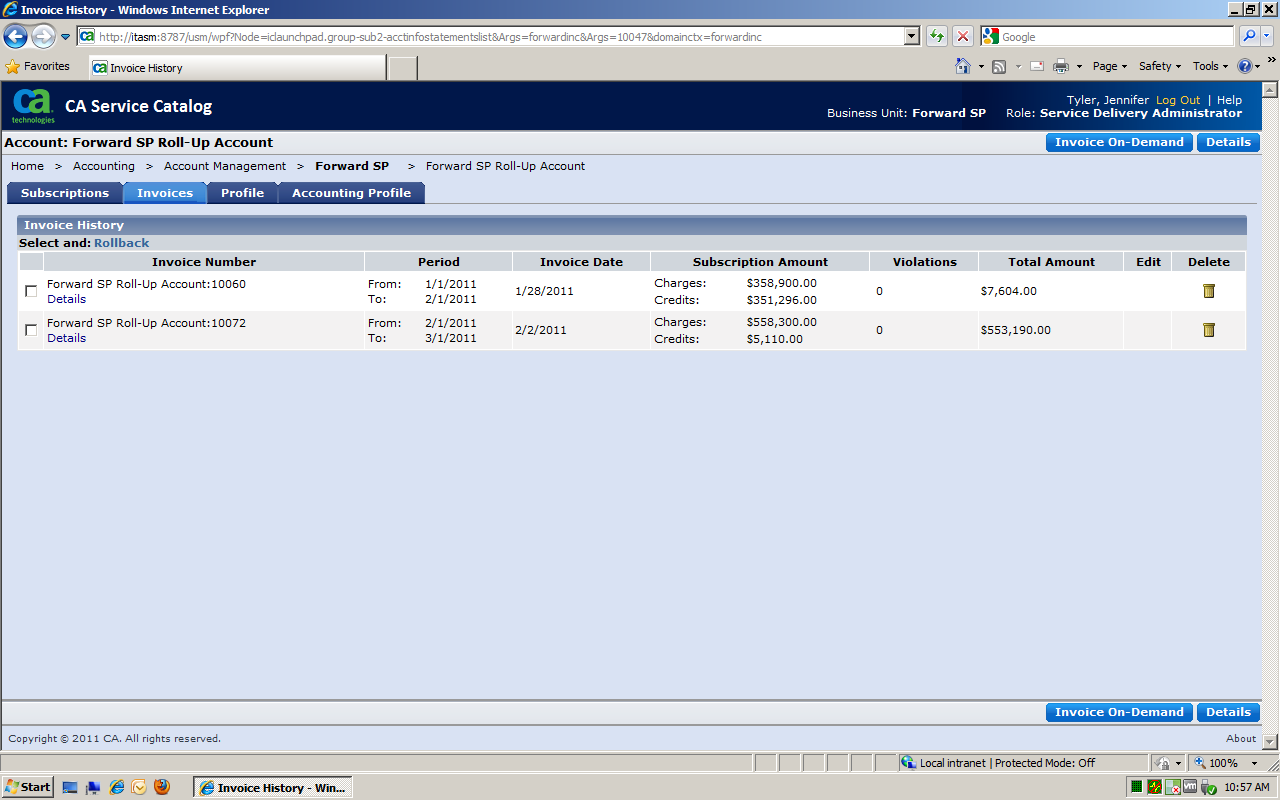Click the Help link in header
Screen dimensions: 1280x800
click(1229, 100)
